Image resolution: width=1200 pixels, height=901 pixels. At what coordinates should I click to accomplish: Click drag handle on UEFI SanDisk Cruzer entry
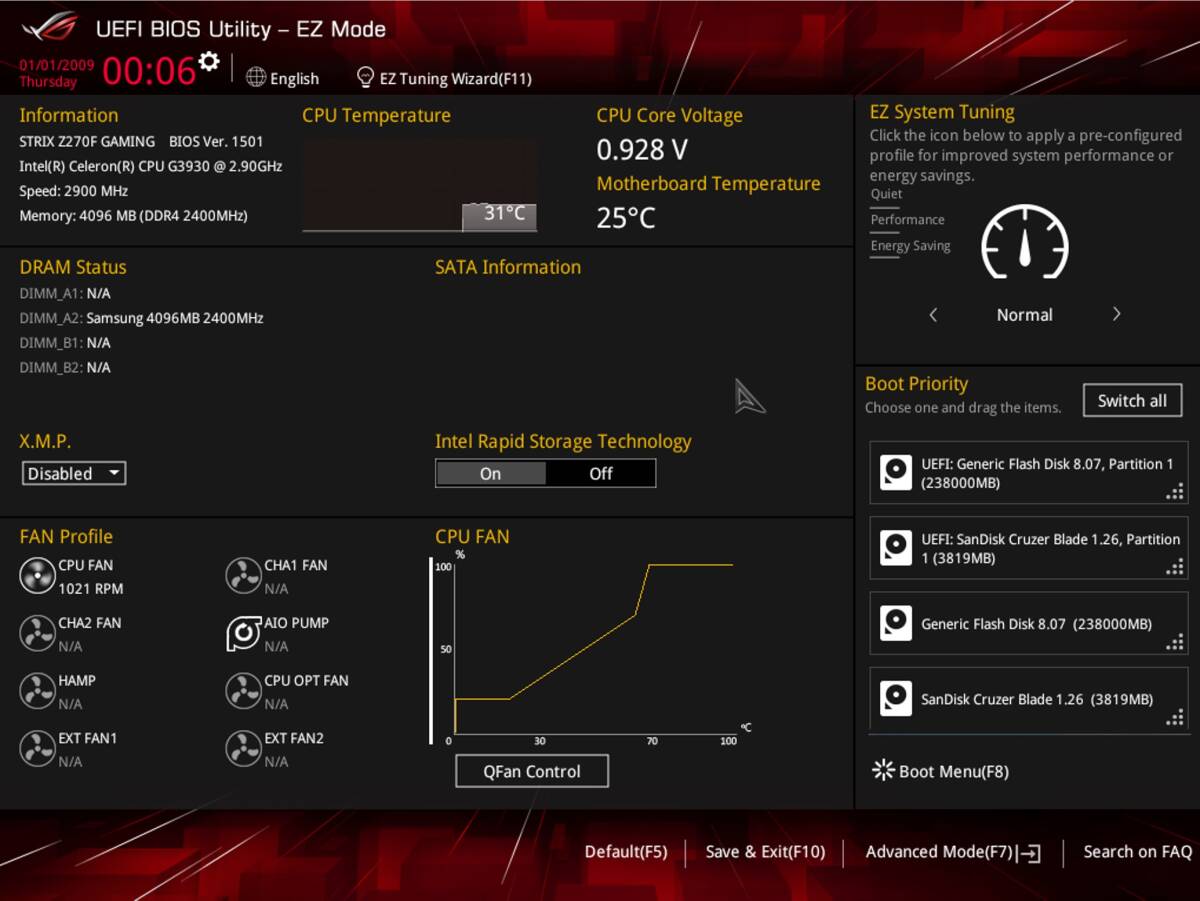tap(1175, 567)
